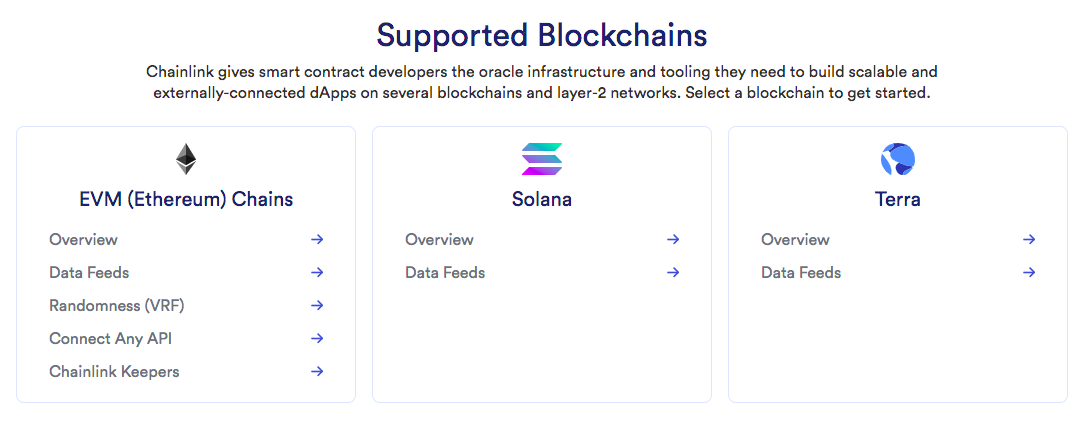This screenshot has width=1082, height=429.
Task: Open the Connect Any API link
Action: tap(110, 339)
